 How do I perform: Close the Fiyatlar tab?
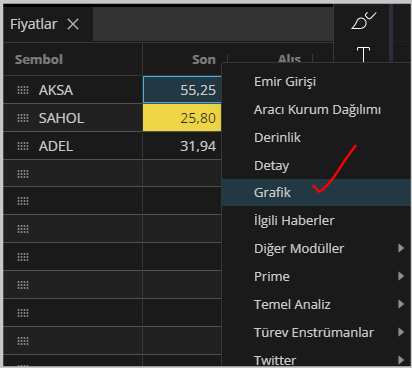pos(73,24)
